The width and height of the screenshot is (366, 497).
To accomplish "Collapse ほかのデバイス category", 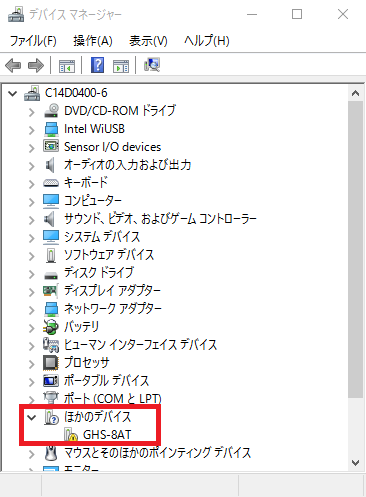I will 31,417.
